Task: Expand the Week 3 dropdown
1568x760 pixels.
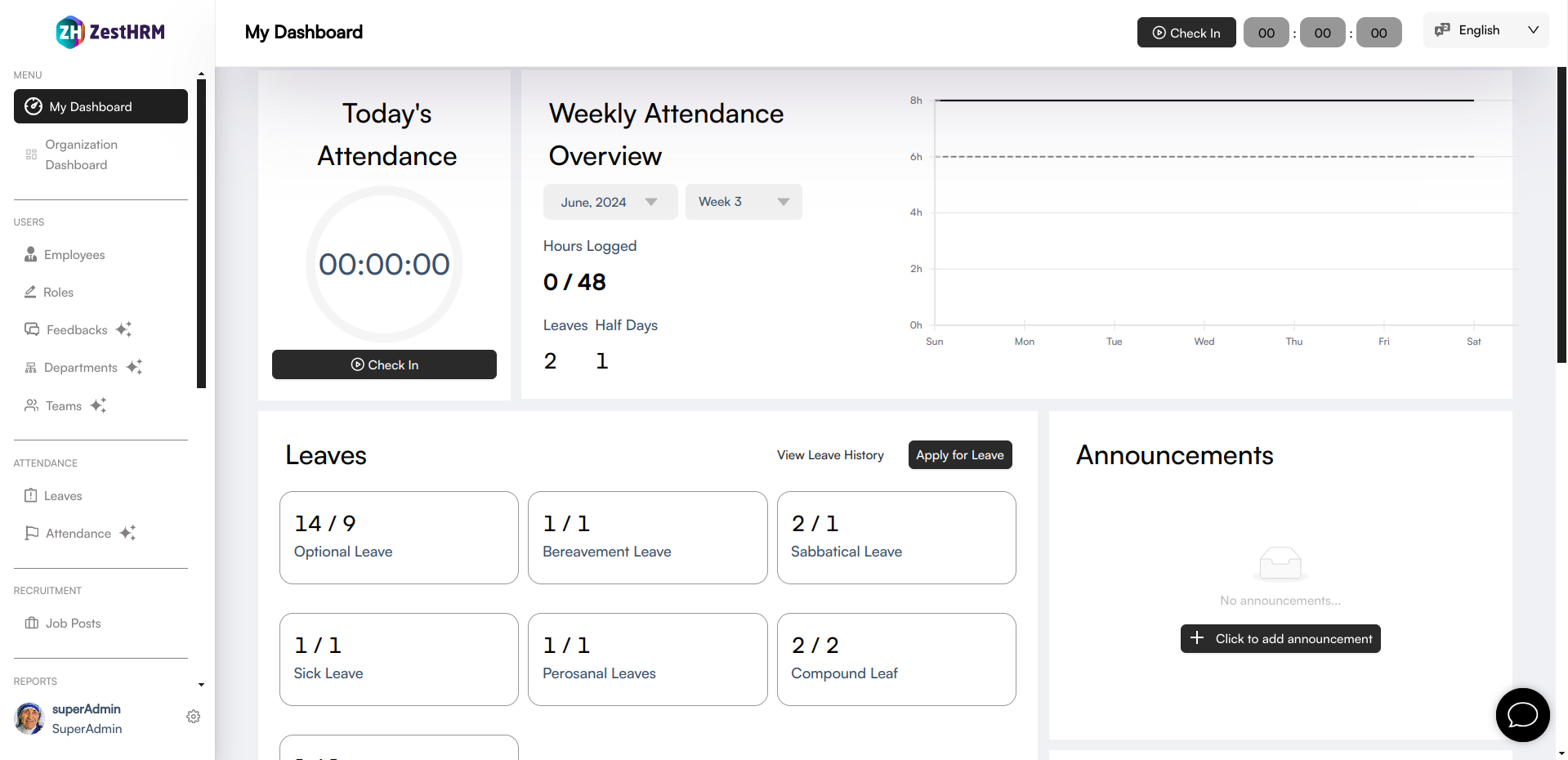Action: click(743, 202)
